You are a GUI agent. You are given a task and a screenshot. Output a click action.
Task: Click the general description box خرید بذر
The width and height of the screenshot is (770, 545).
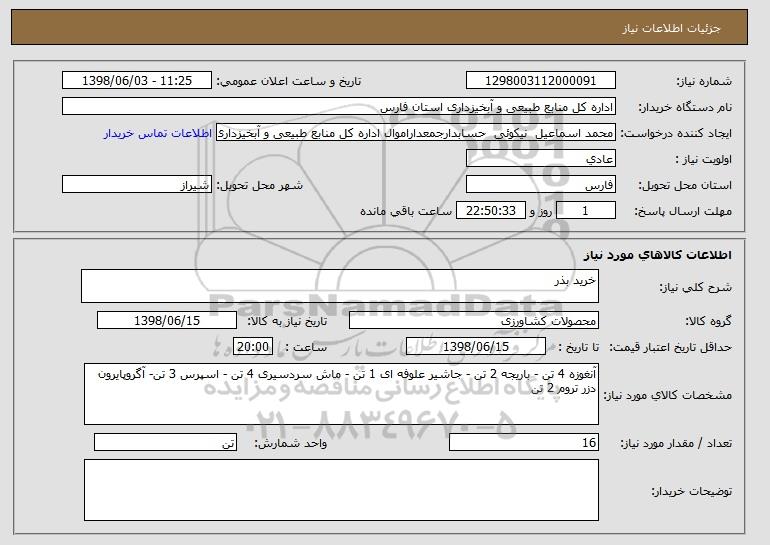tap(340, 286)
